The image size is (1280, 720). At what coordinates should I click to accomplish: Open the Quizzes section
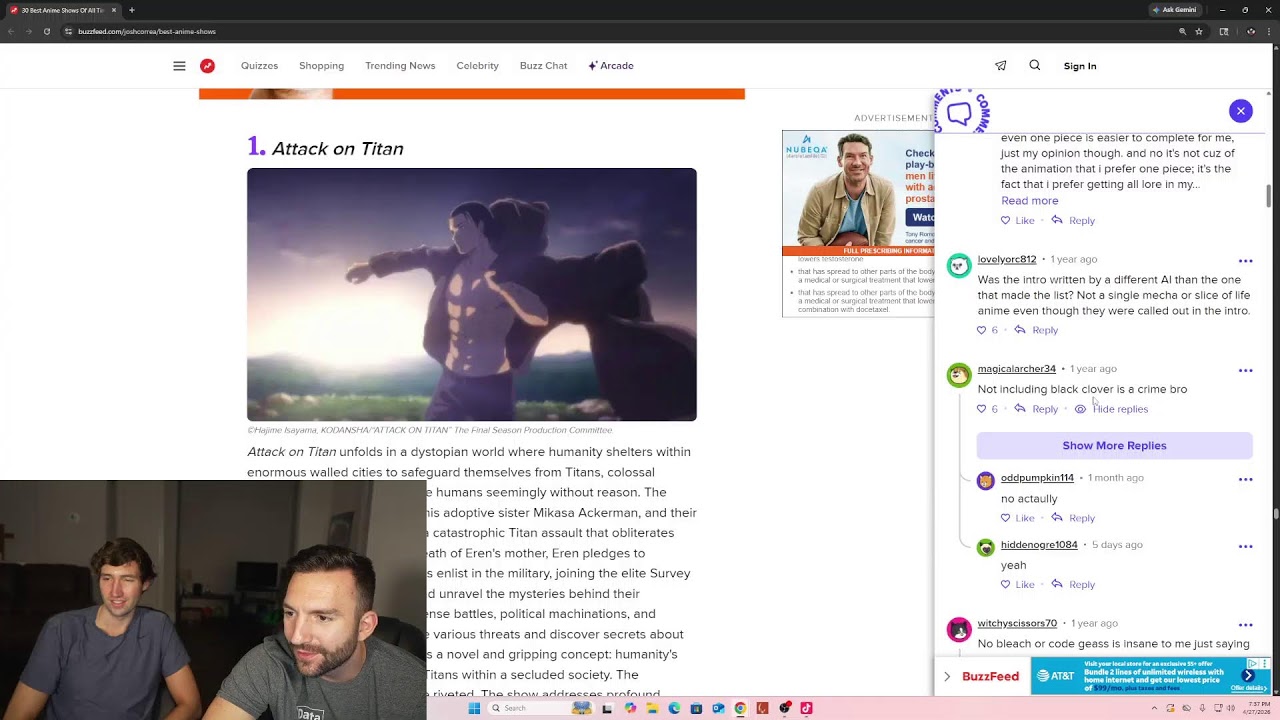pyautogui.click(x=259, y=66)
